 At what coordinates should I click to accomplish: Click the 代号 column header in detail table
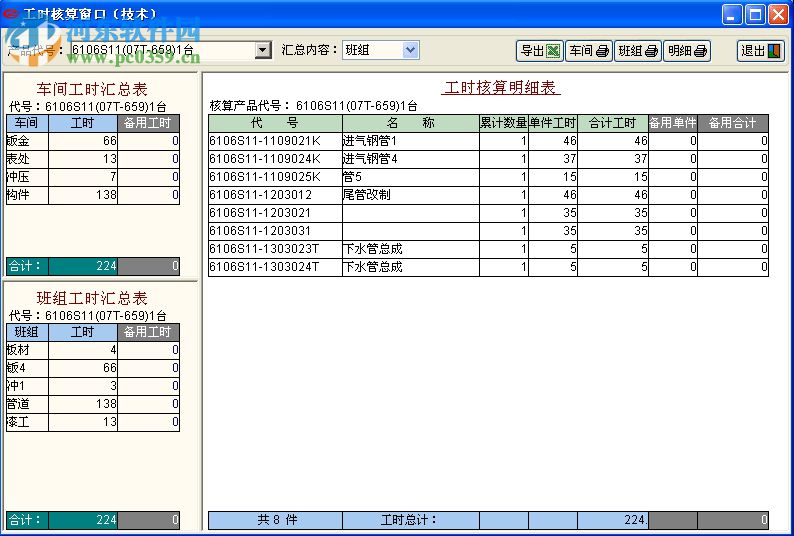[275, 123]
